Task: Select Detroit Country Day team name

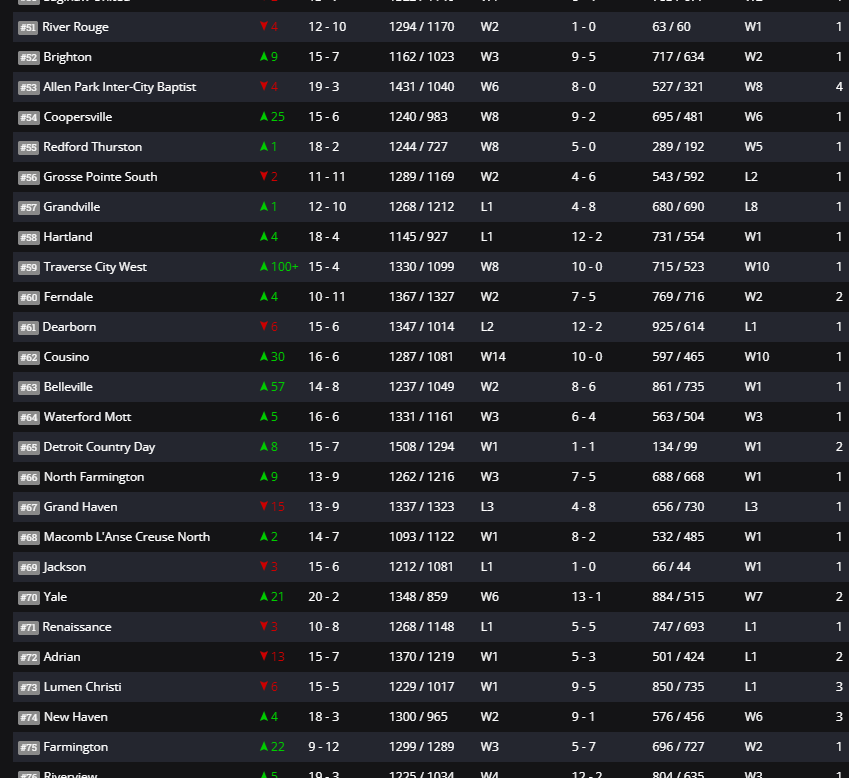Action: click(x=99, y=447)
